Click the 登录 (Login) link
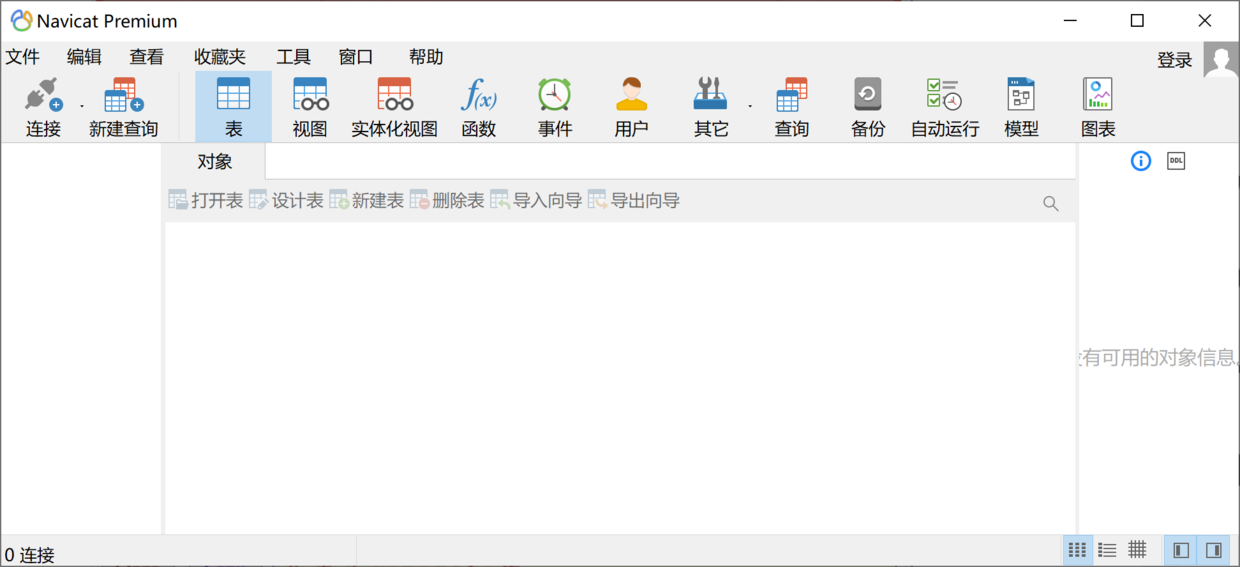Screen dimensions: 1240x567 tap(1174, 60)
